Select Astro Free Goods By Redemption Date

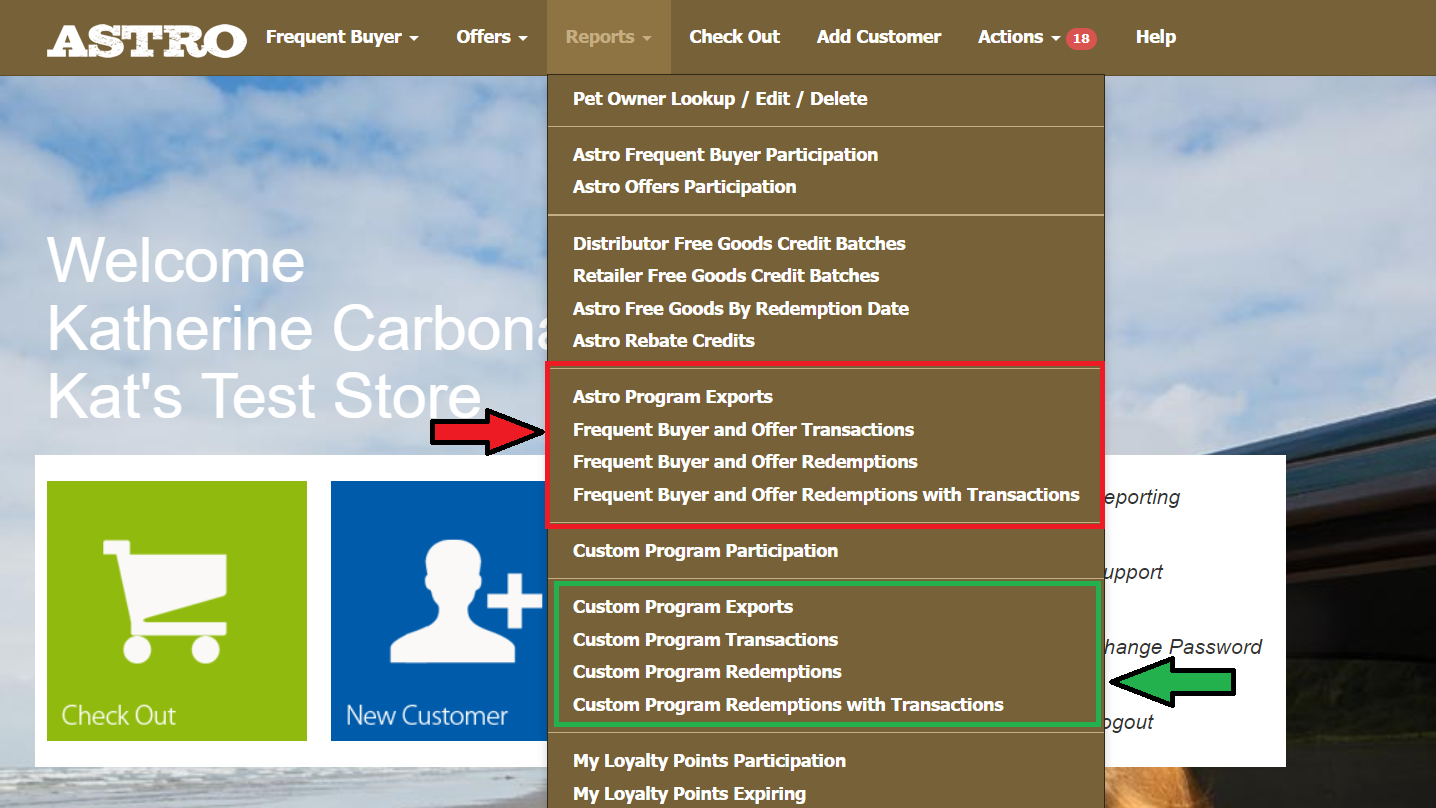741,308
